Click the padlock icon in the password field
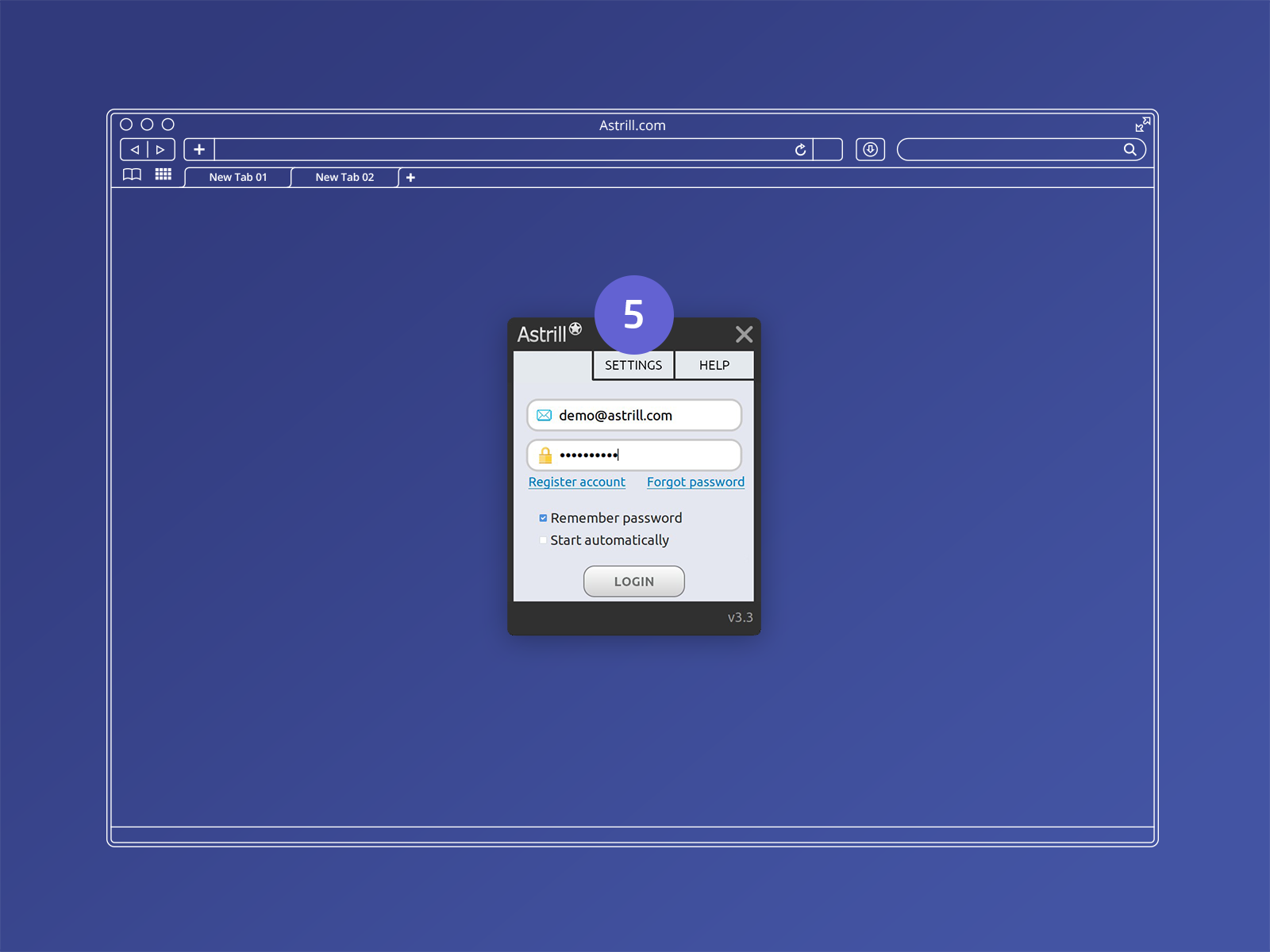Screen dimensions: 1270x952 tap(545, 455)
